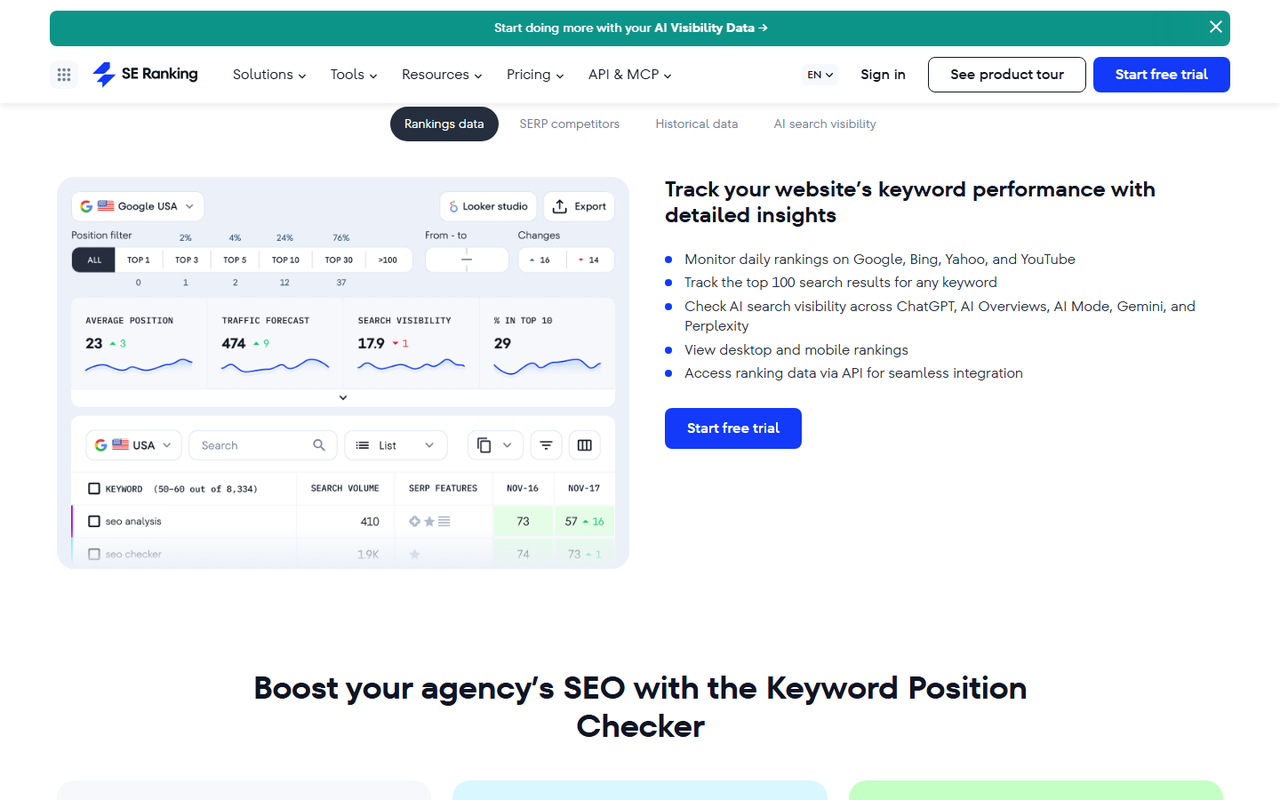1280x800 pixels.
Task: Click the keyword Search input field
Action: pyautogui.click(x=262, y=445)
